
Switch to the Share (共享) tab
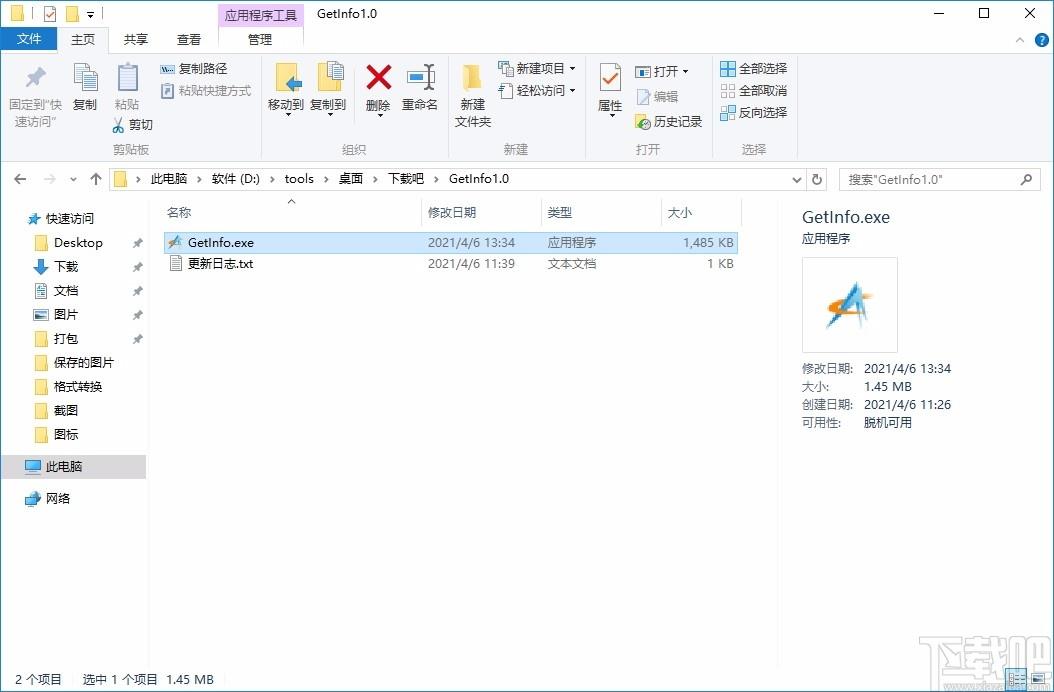(x=136, y=40)
